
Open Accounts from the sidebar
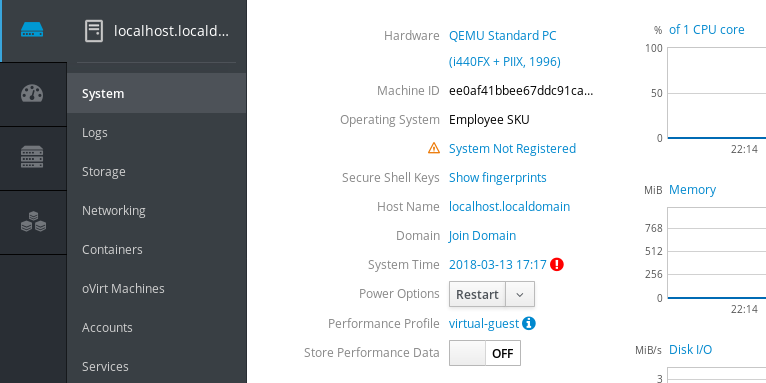(x=156, y=327)
